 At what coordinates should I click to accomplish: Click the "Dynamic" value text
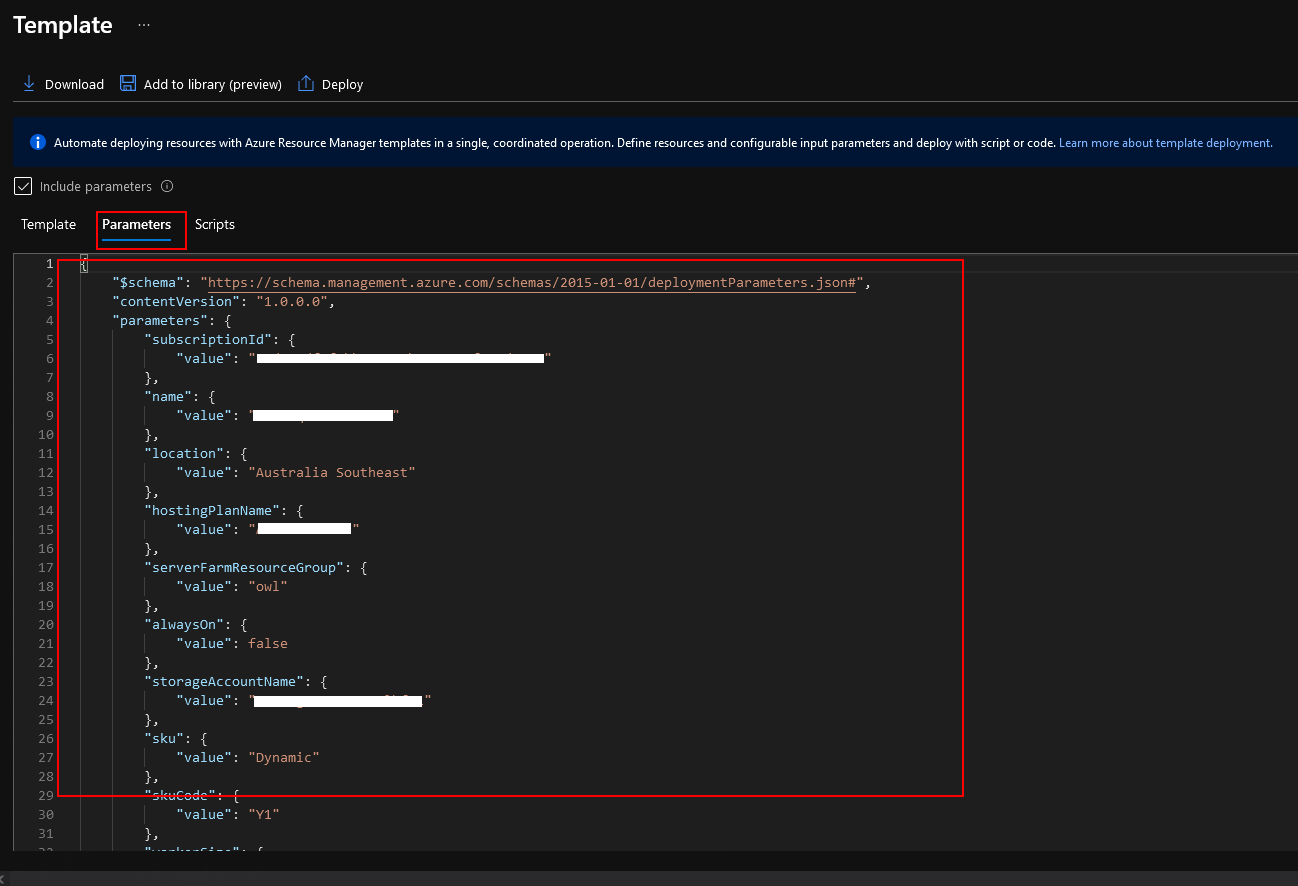click(x=284, y=758)
